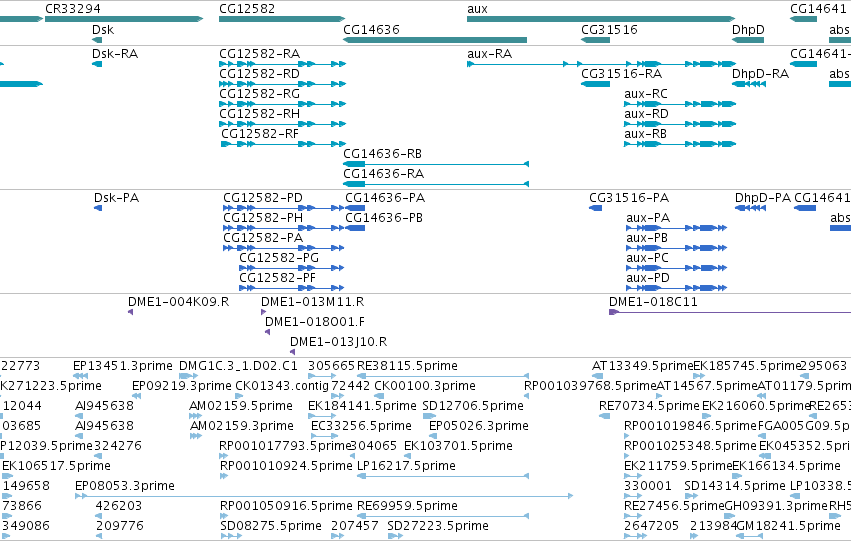Select transcript aux-RC
This screenshot has height=541, width=851.
click(x=646, y=94)
